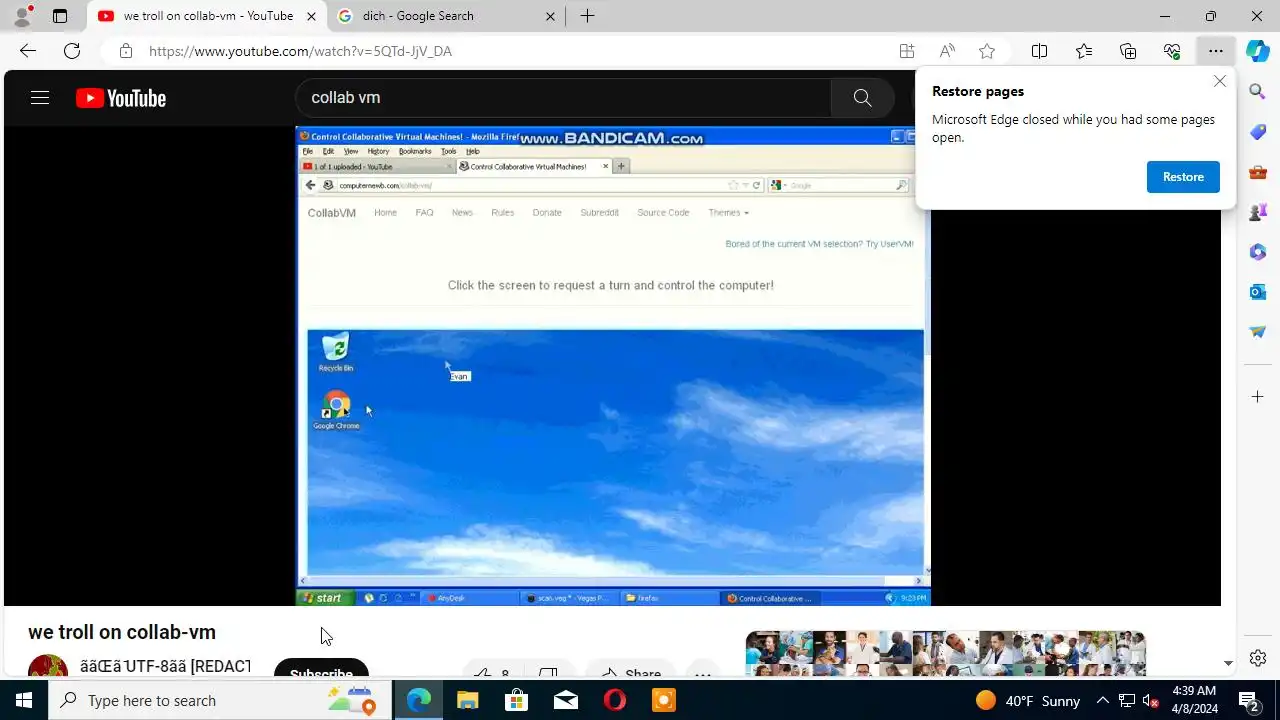Open sidebar settings gear
The height and width of the screenshot is (720, 1280).
[1258, 658]
